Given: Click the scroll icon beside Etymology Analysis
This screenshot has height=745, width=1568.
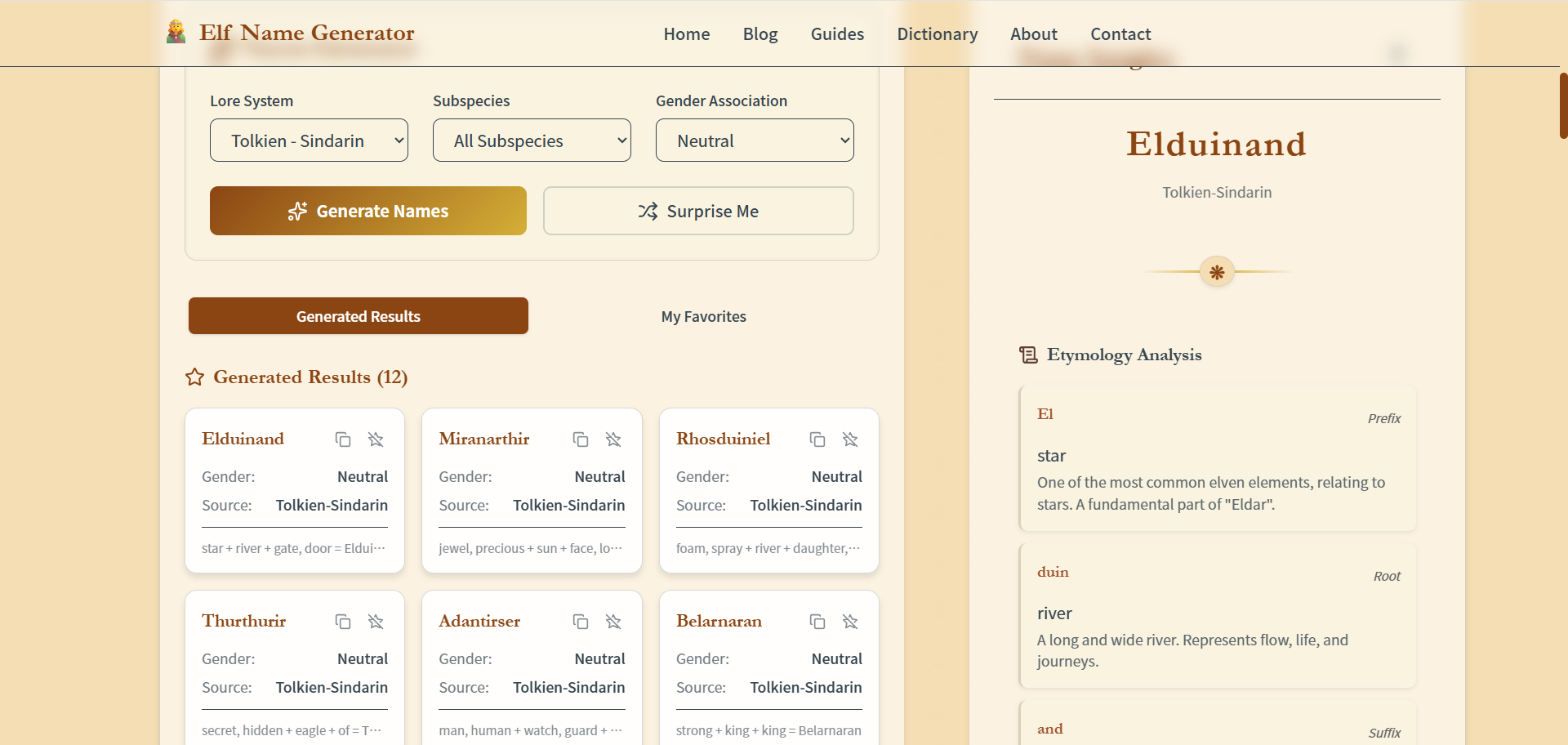Looking at the screenshot, I should [x=1028, y=355].
